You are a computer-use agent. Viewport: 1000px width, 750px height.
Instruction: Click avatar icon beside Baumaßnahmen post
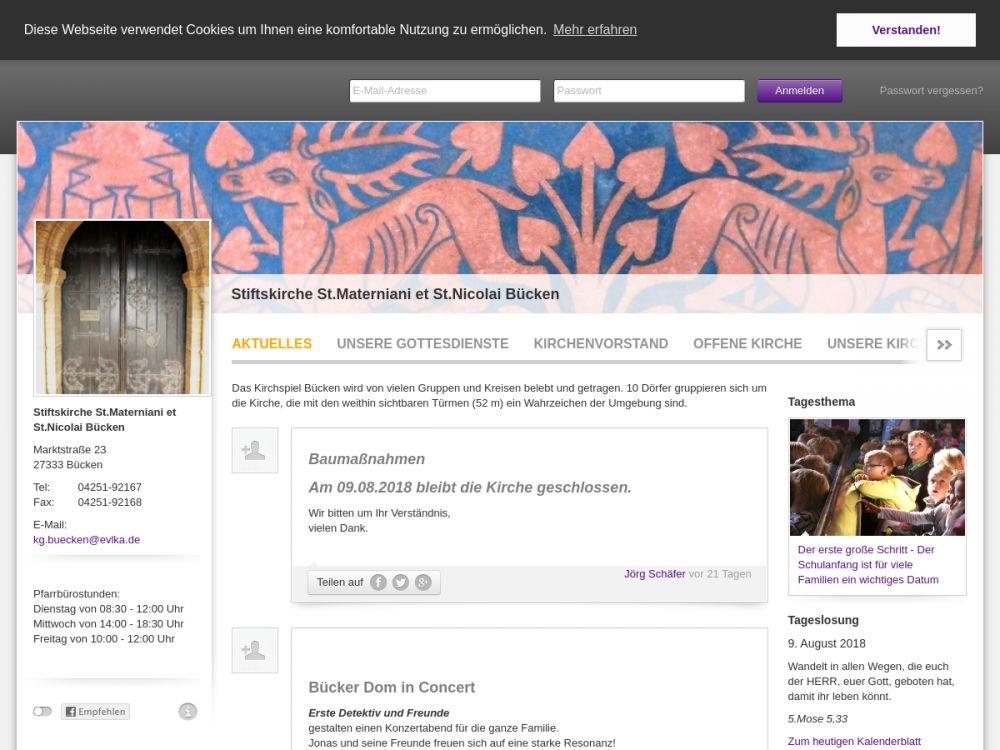point(254,451)
